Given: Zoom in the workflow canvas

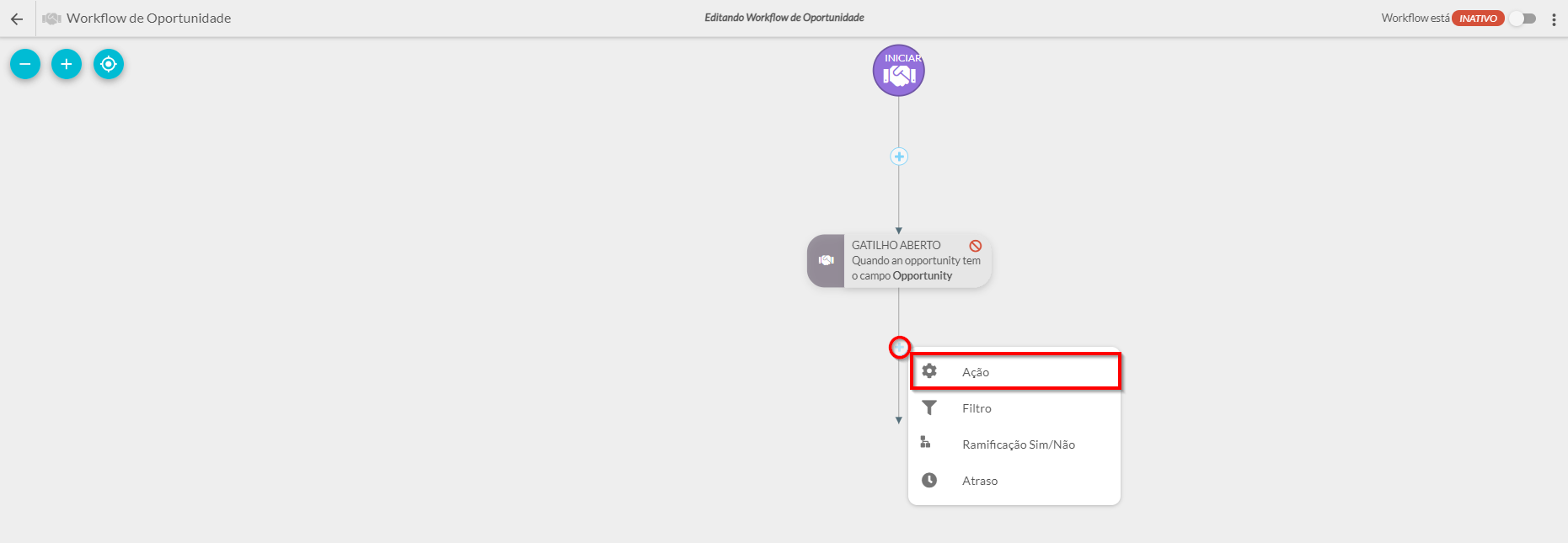Looking at the screenshot, I should [x=67, y=64].
